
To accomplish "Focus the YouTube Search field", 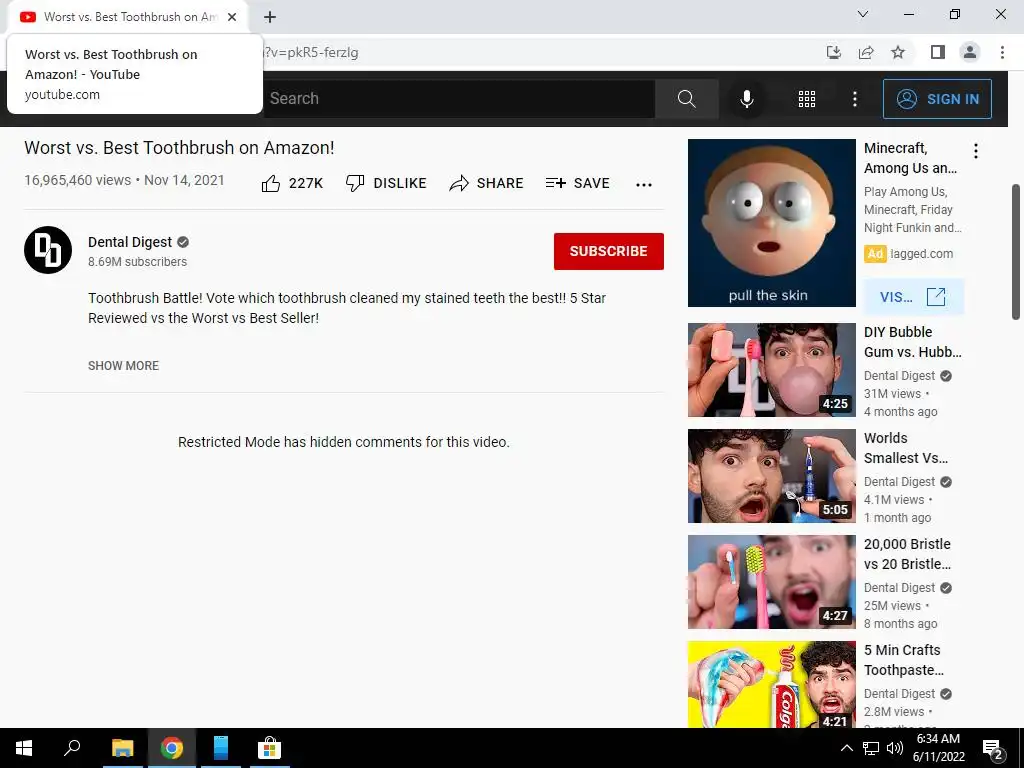I will click(x=459, y=99).
